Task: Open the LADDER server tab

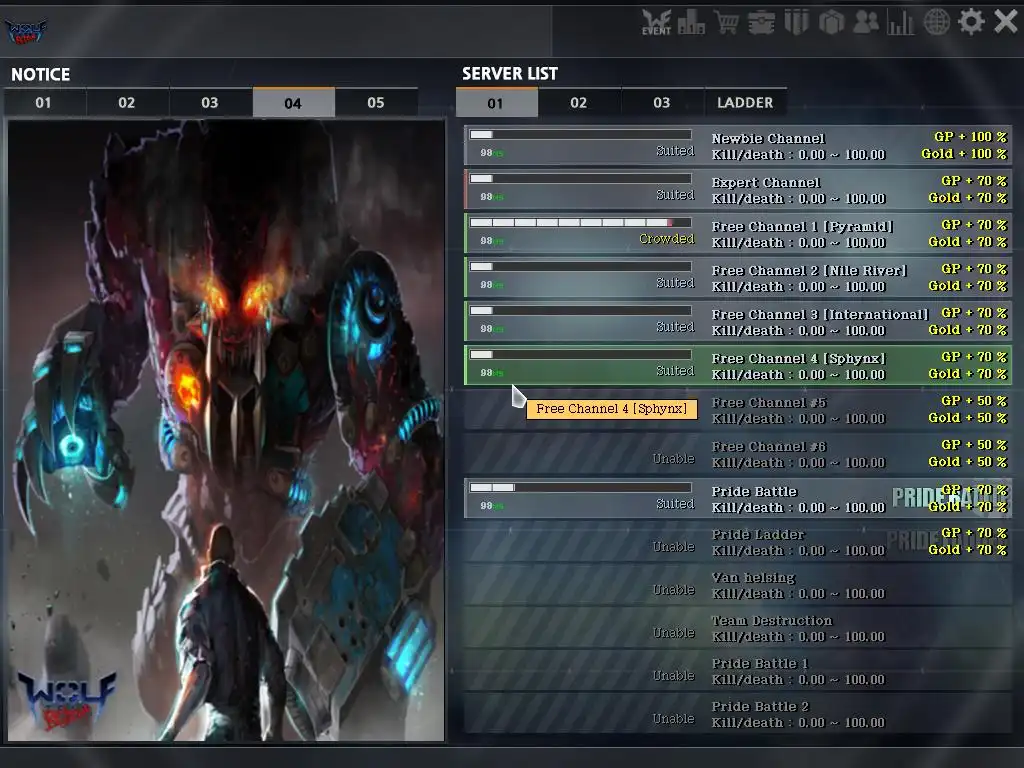Action: (745, 103)
